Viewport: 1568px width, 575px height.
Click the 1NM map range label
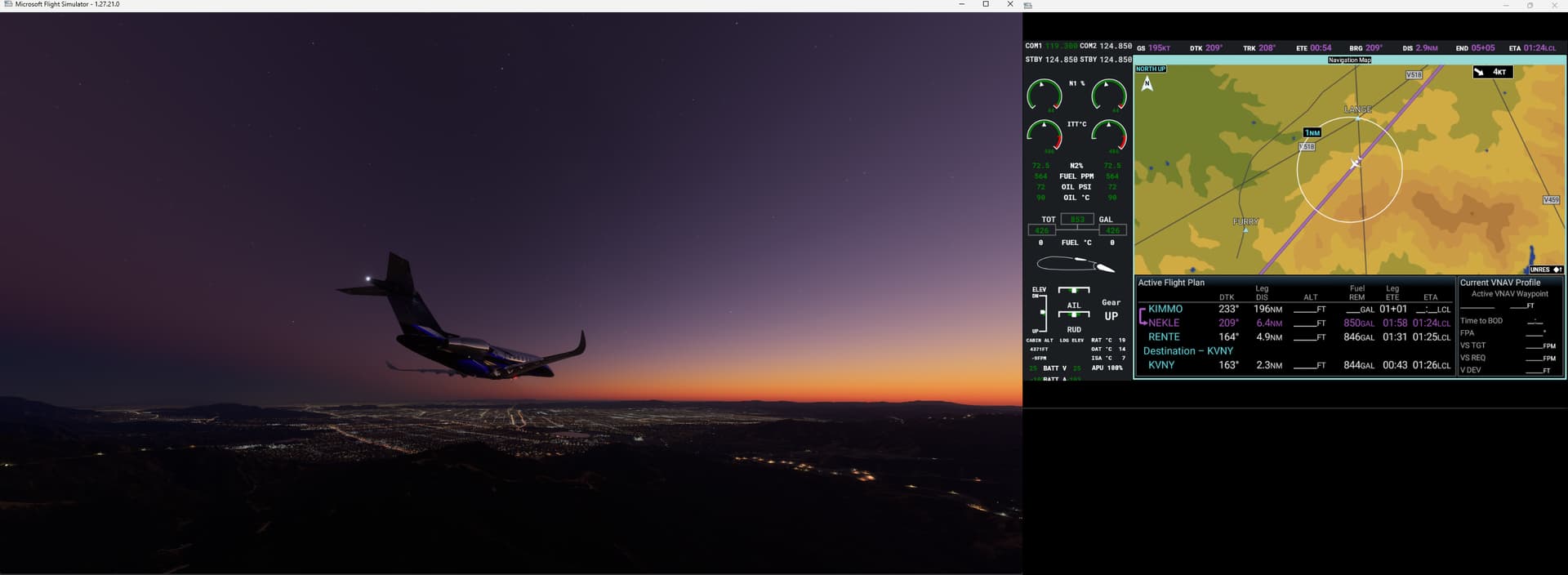point(1312,132)
